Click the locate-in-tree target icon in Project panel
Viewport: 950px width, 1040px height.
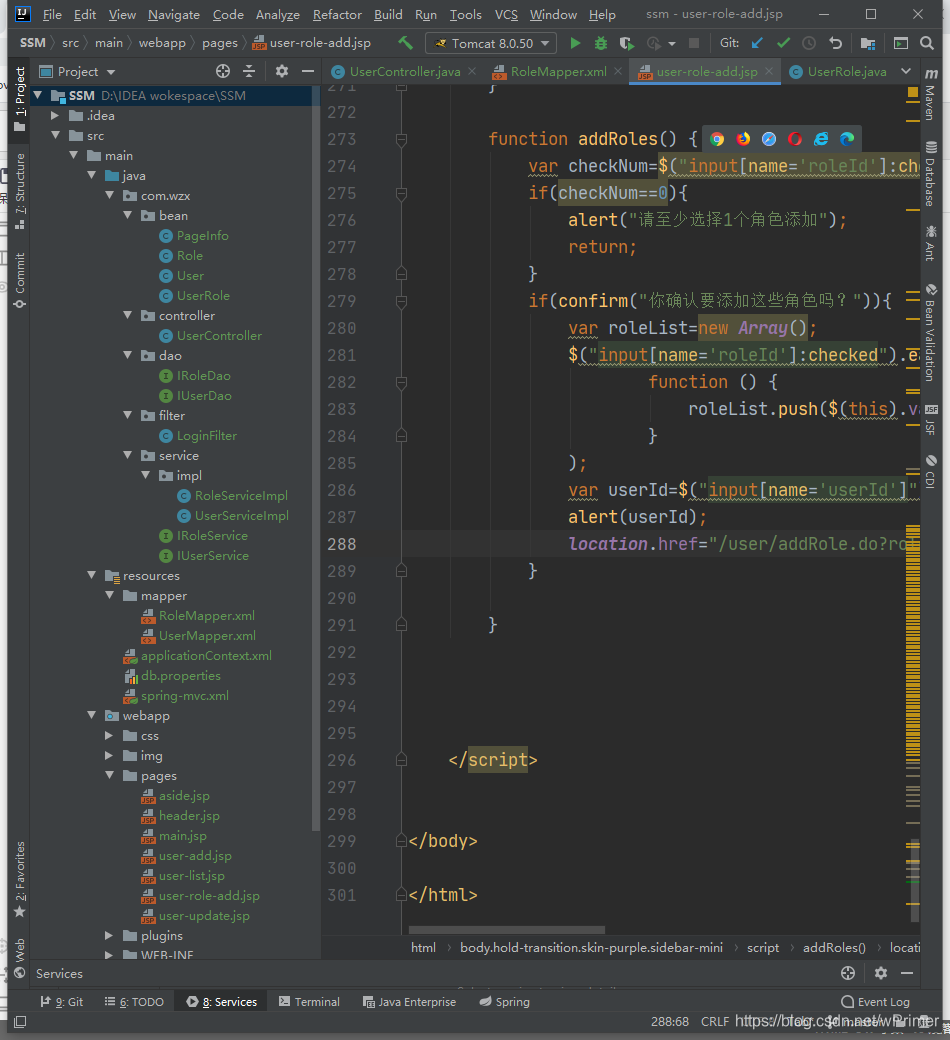[223, 71]
